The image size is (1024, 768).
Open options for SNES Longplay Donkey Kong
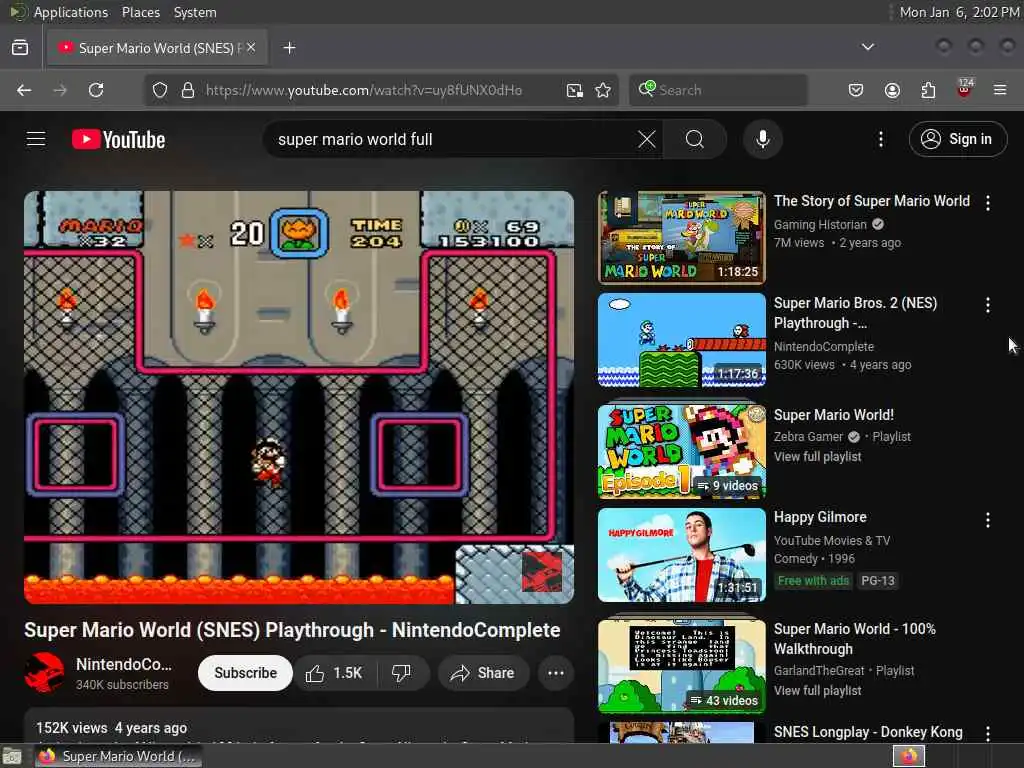point(987,734)
